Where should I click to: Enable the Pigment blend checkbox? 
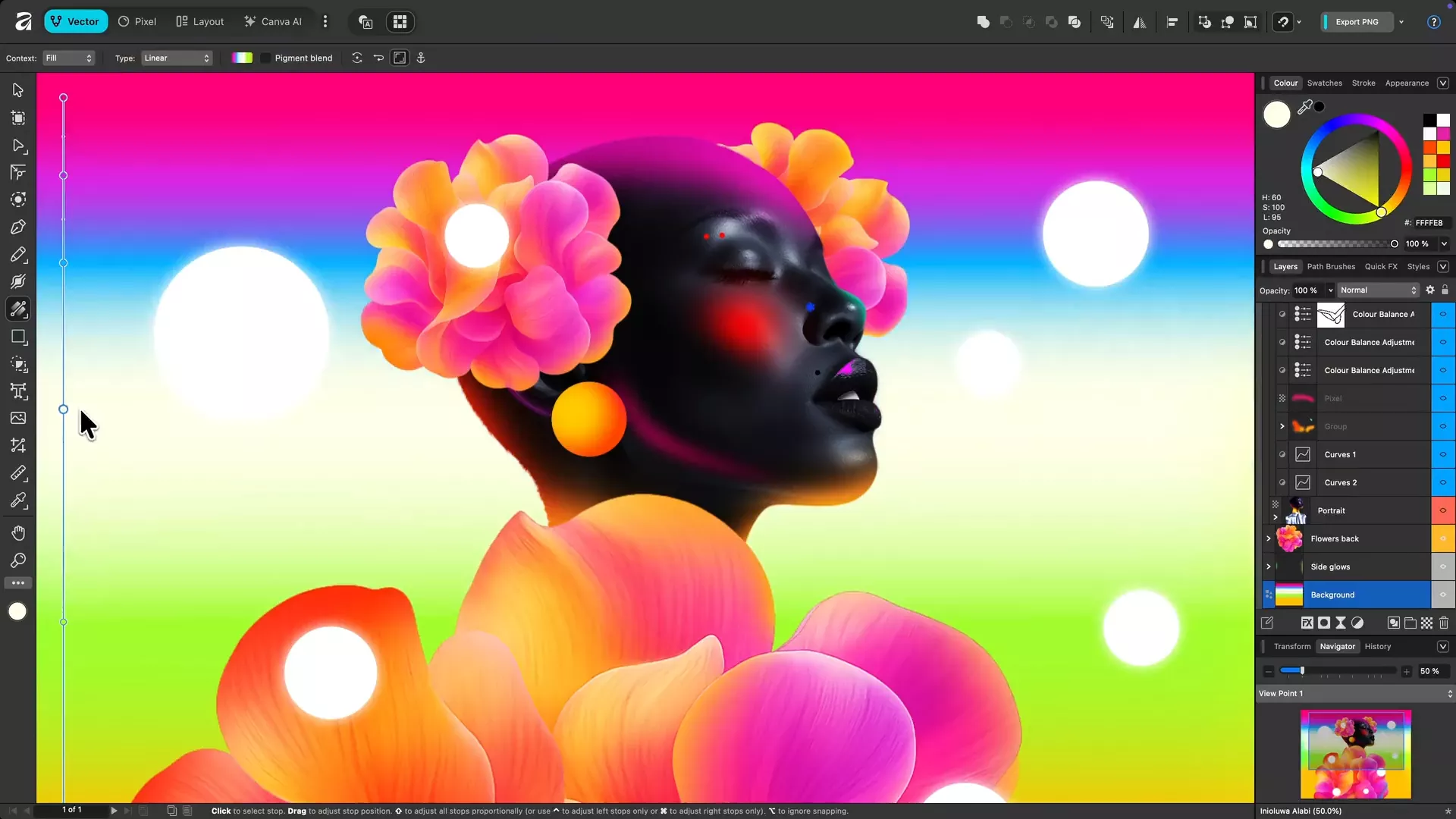tap(264, 58)
